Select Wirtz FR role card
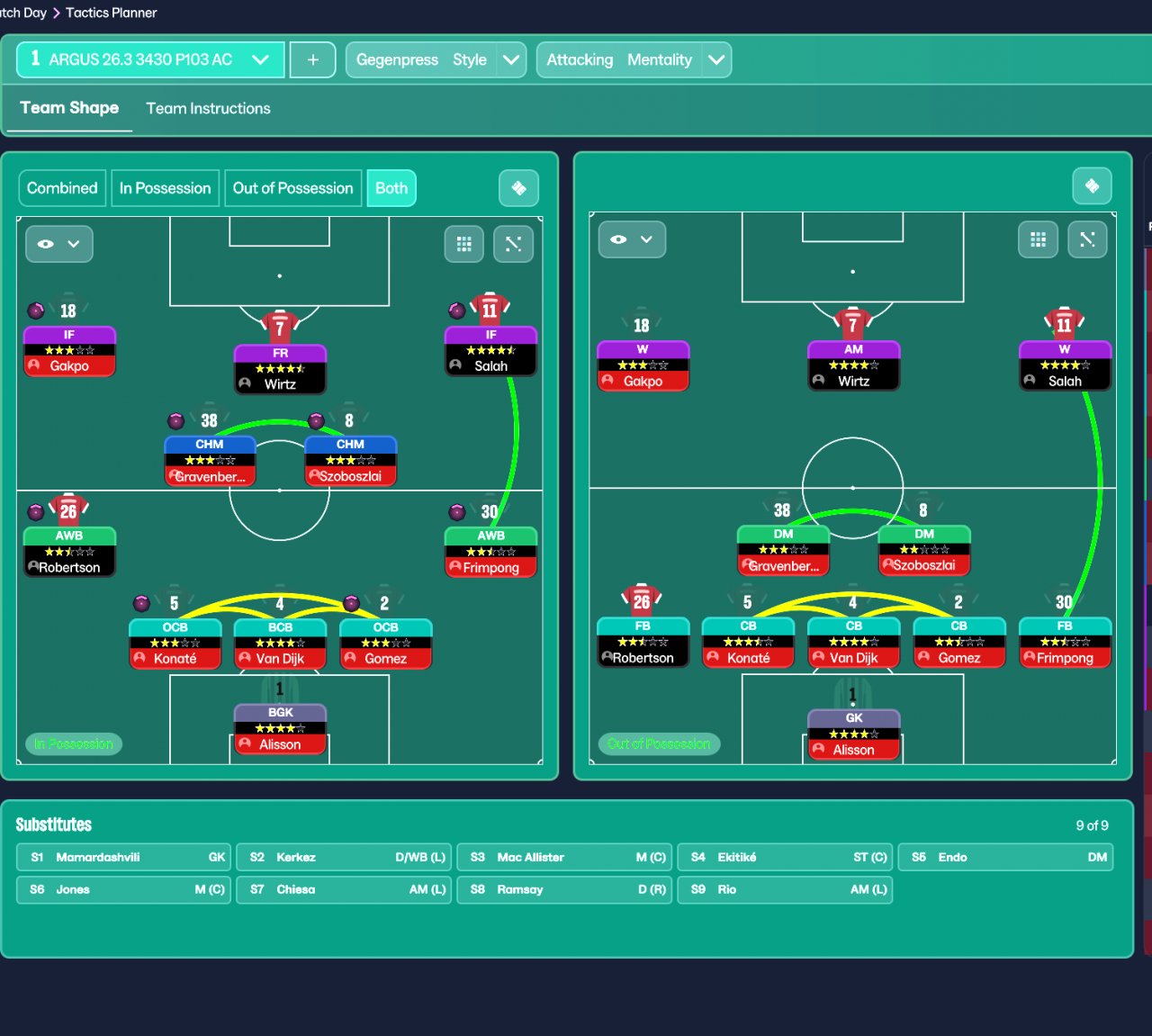 (x=280, y=369)
